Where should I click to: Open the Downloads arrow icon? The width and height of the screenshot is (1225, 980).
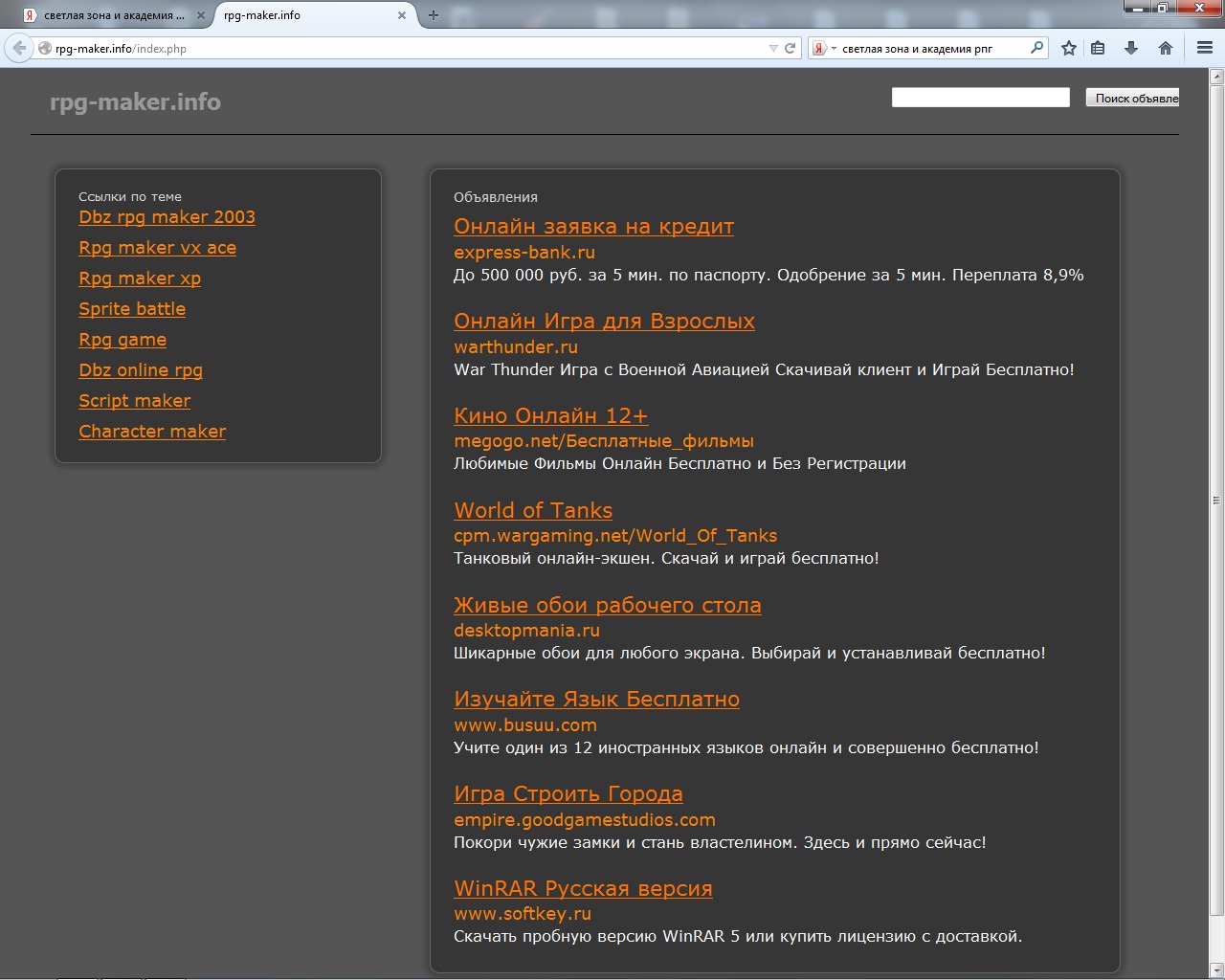(x=1131, y=48)
